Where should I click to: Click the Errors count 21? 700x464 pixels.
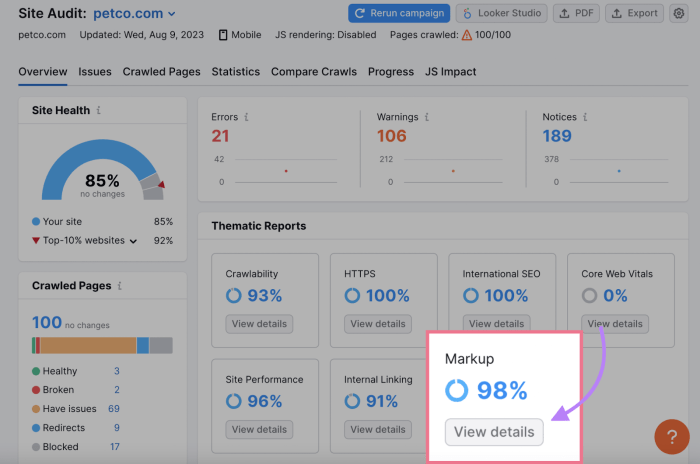(x=220, y=136)
